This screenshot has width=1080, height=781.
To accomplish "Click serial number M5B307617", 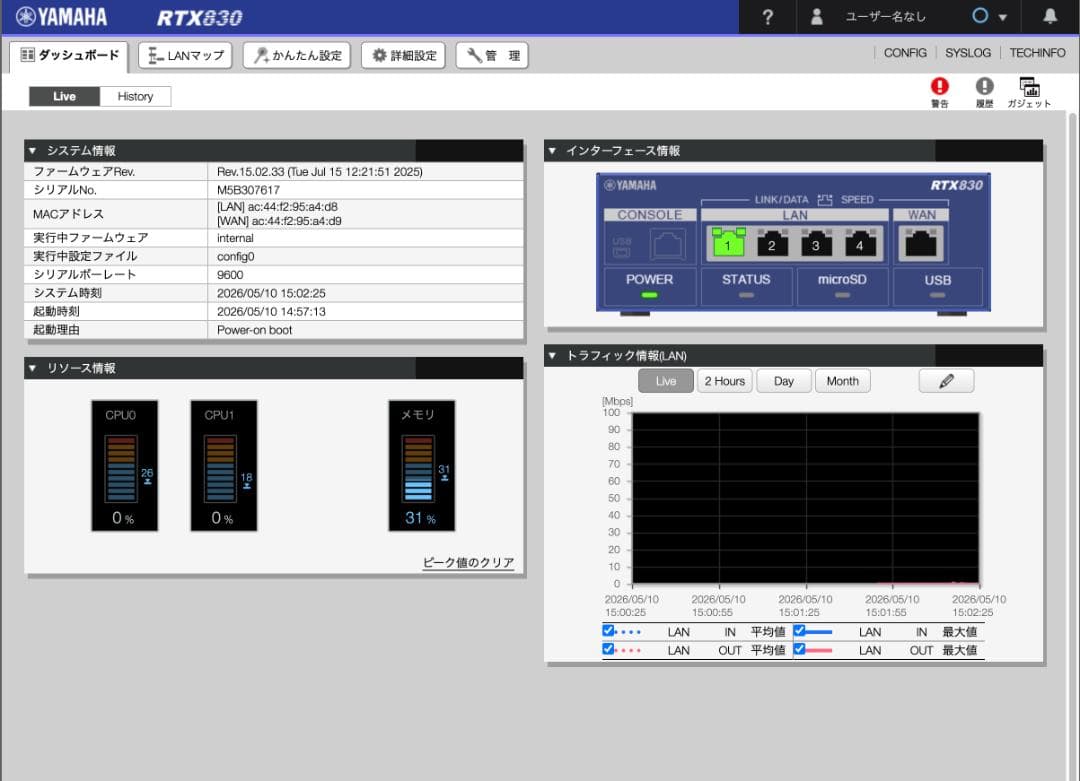I will coord(248,189).
